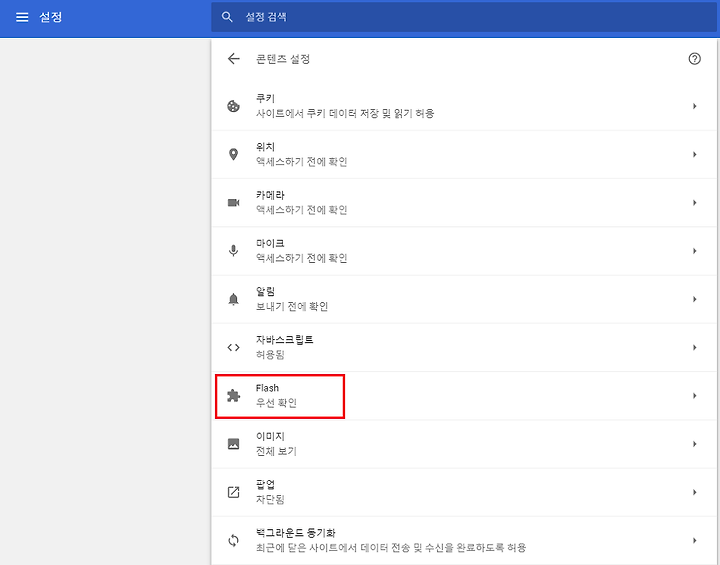The width and height of the screenshot is (720, 565).
Task: Open the 팝업 settings label
Action: pos(265,484)
